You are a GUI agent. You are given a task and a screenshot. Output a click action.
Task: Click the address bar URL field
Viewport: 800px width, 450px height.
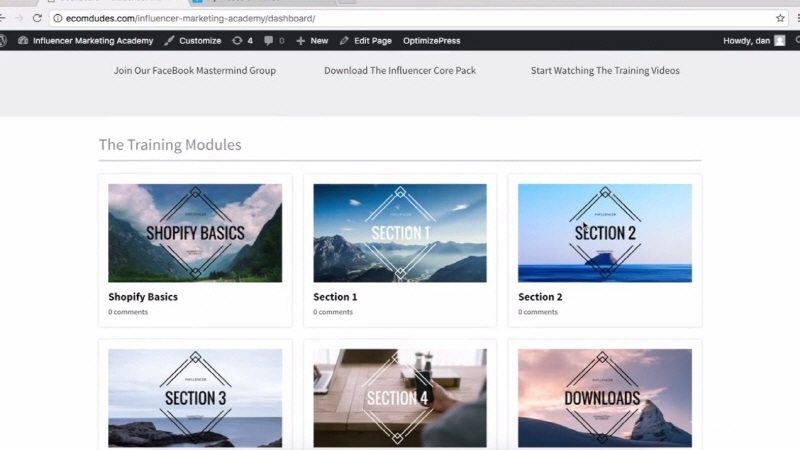(x=418, y=18)
